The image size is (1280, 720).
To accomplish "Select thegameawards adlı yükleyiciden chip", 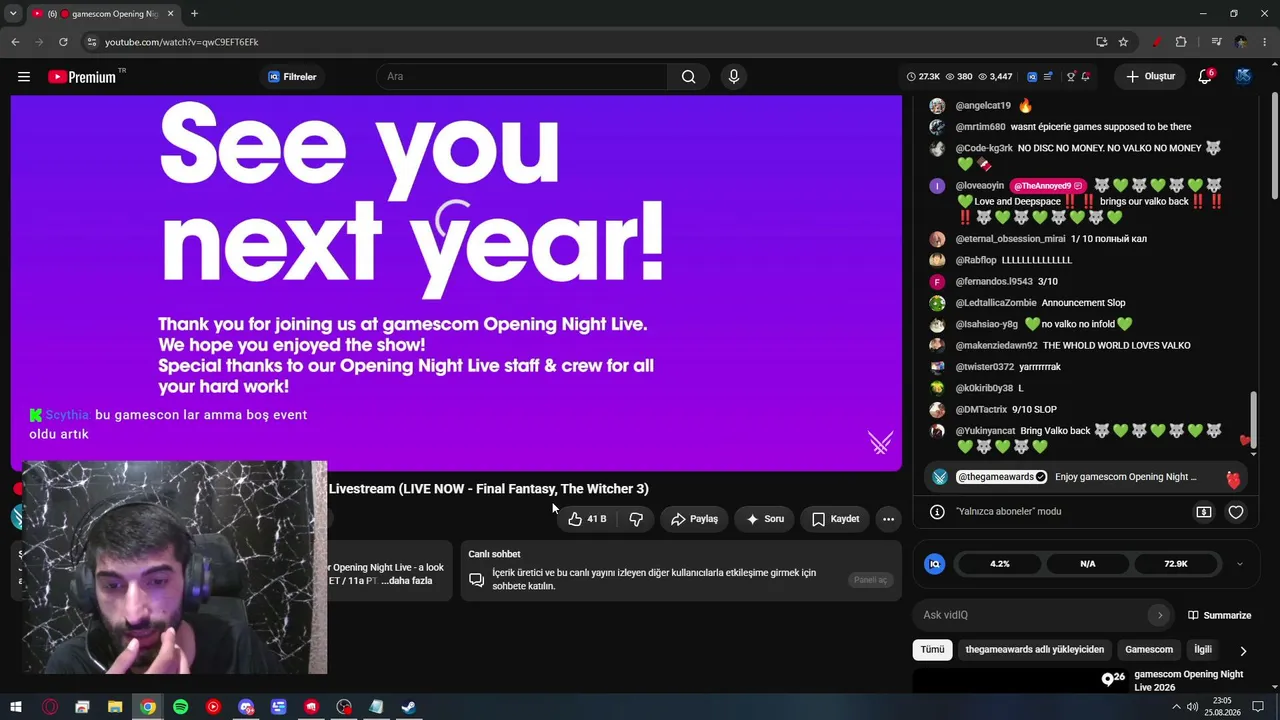I will click(1035, 650).
